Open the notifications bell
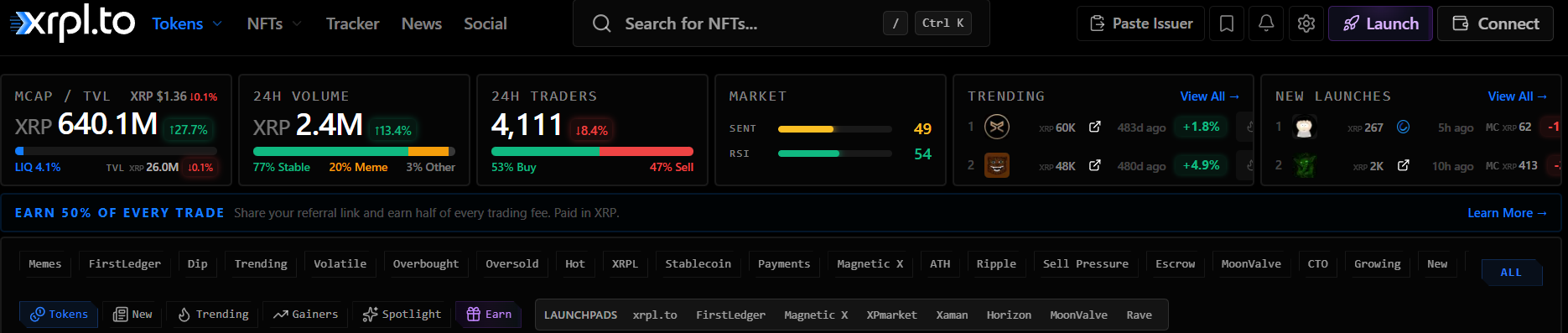This screenshot has width=1568, height=333. click(x=1266, y=23)
